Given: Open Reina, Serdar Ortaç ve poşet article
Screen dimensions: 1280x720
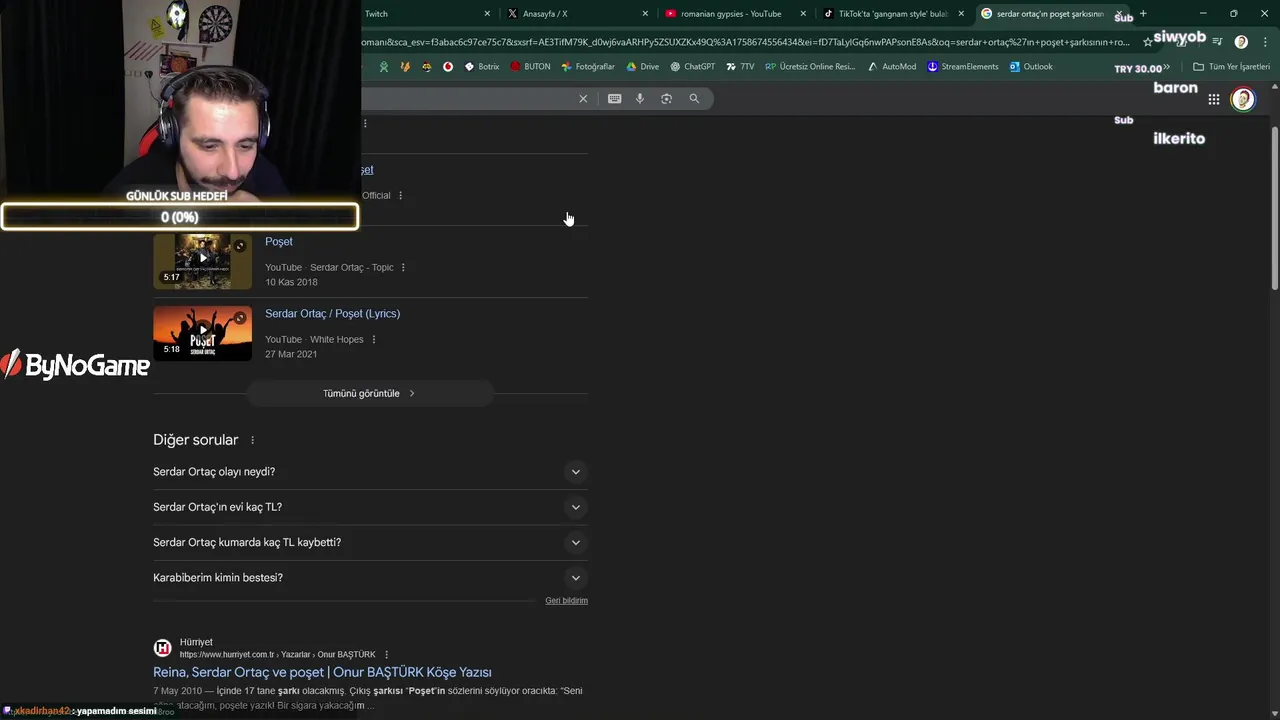Looking at the screenshot, I should click(x=322, y=672).
